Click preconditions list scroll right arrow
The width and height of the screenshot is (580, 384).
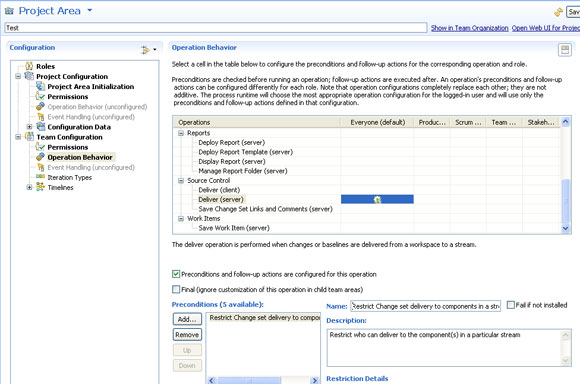[314, 380]
